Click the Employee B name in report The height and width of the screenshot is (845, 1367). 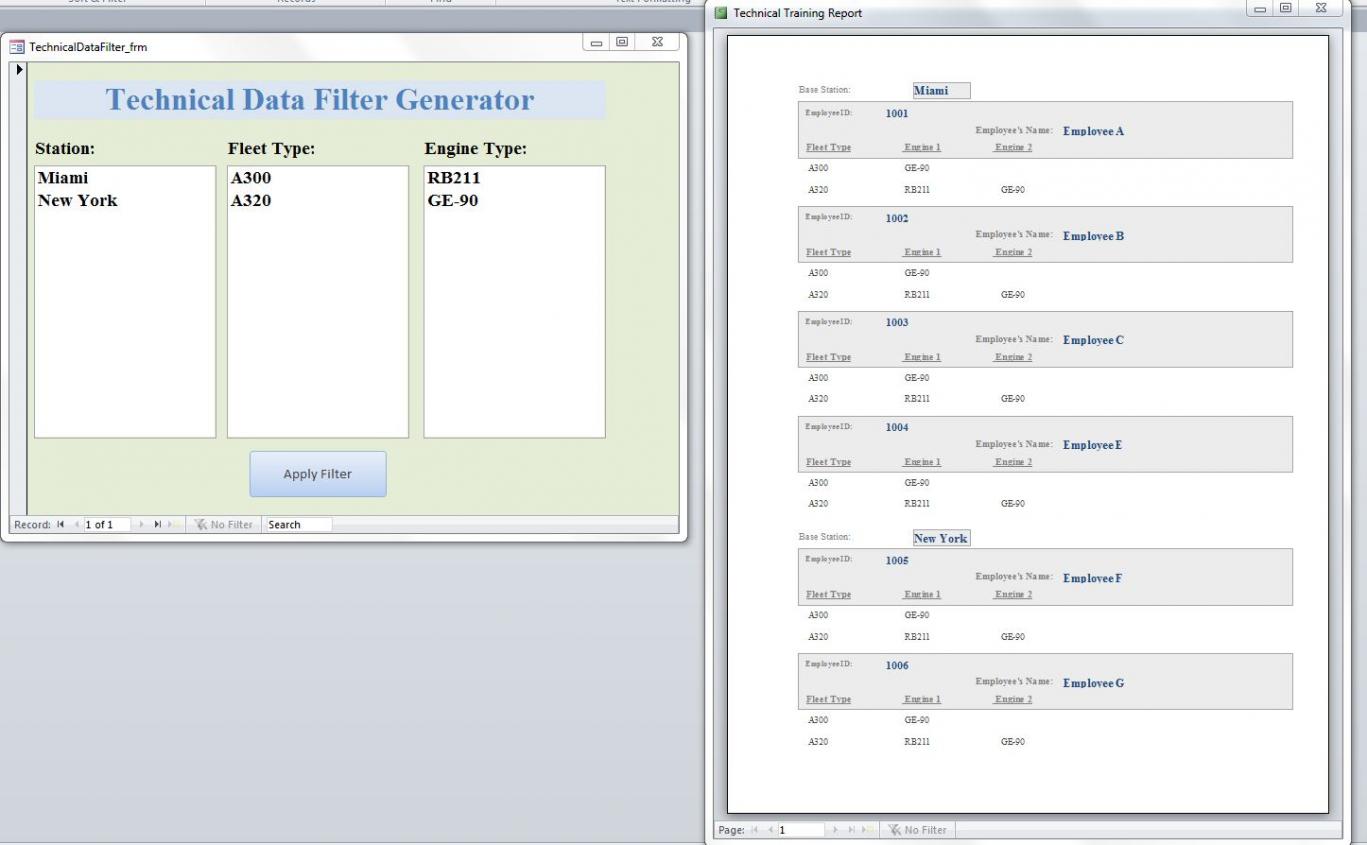click(1094, 236)
